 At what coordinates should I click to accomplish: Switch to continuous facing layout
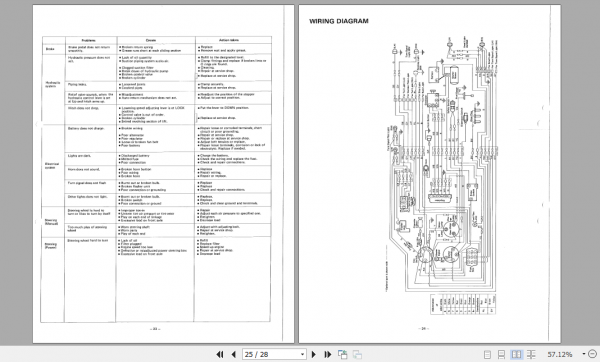click(531, 354)
